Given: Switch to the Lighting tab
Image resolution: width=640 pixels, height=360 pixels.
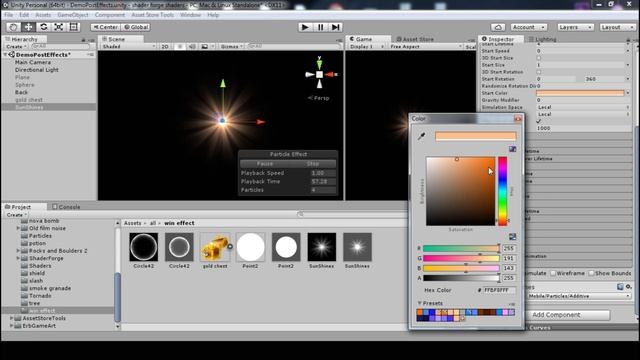Looking at the screenshot, I should click(542, 39).
